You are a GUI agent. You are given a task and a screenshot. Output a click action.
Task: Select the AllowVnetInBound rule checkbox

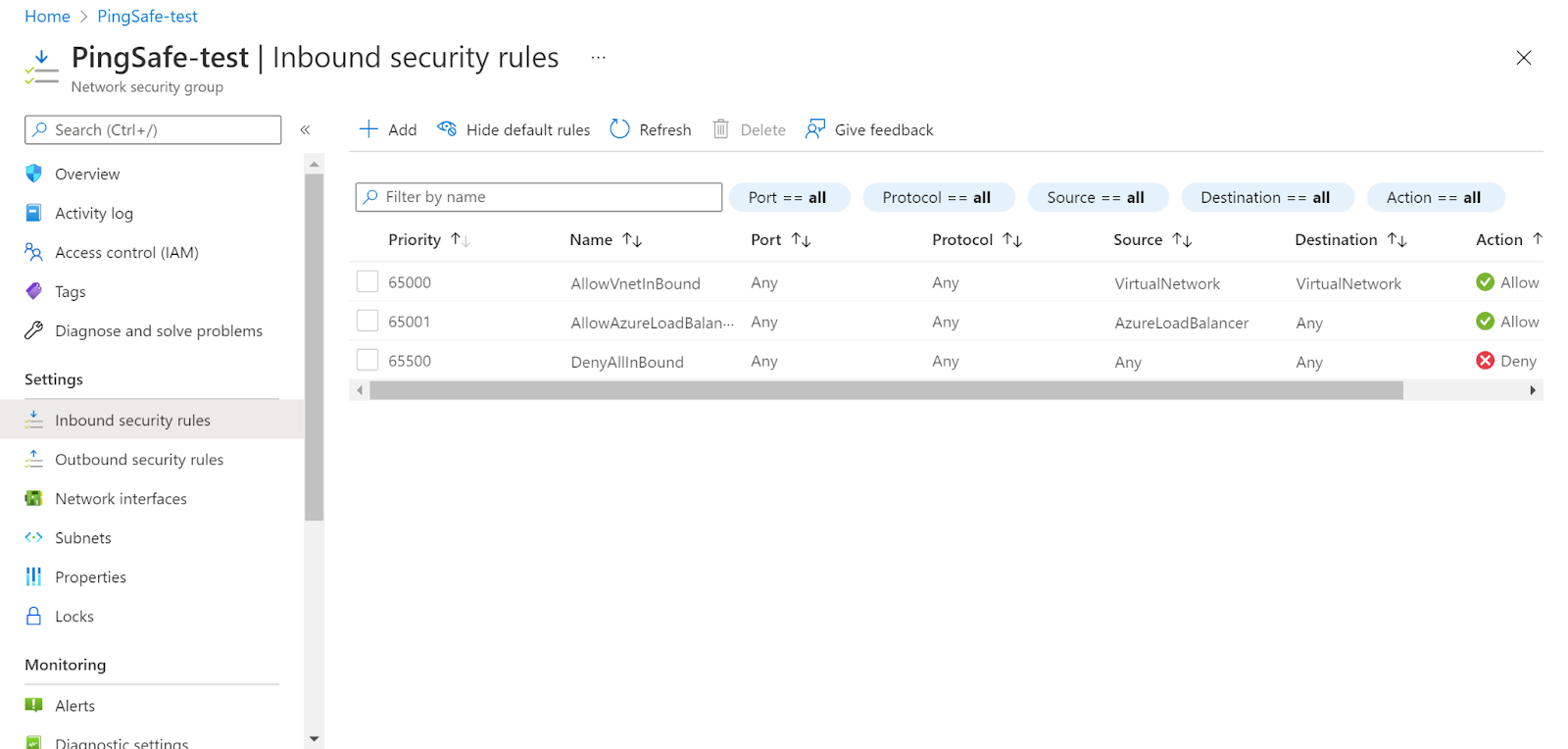click(x=367, y=282)
